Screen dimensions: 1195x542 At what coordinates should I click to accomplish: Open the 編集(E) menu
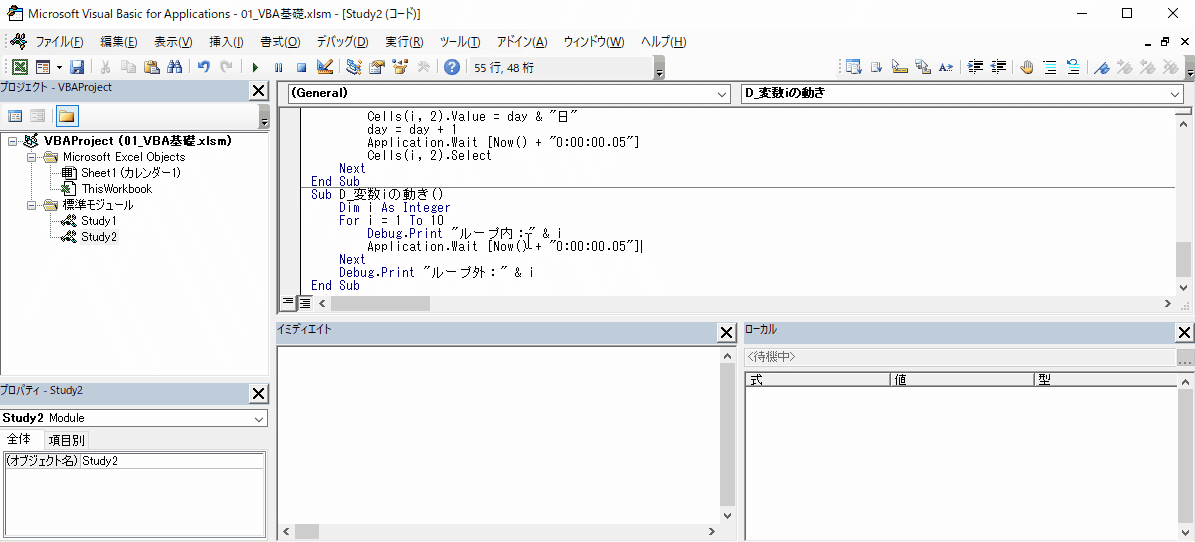point(119,42)
